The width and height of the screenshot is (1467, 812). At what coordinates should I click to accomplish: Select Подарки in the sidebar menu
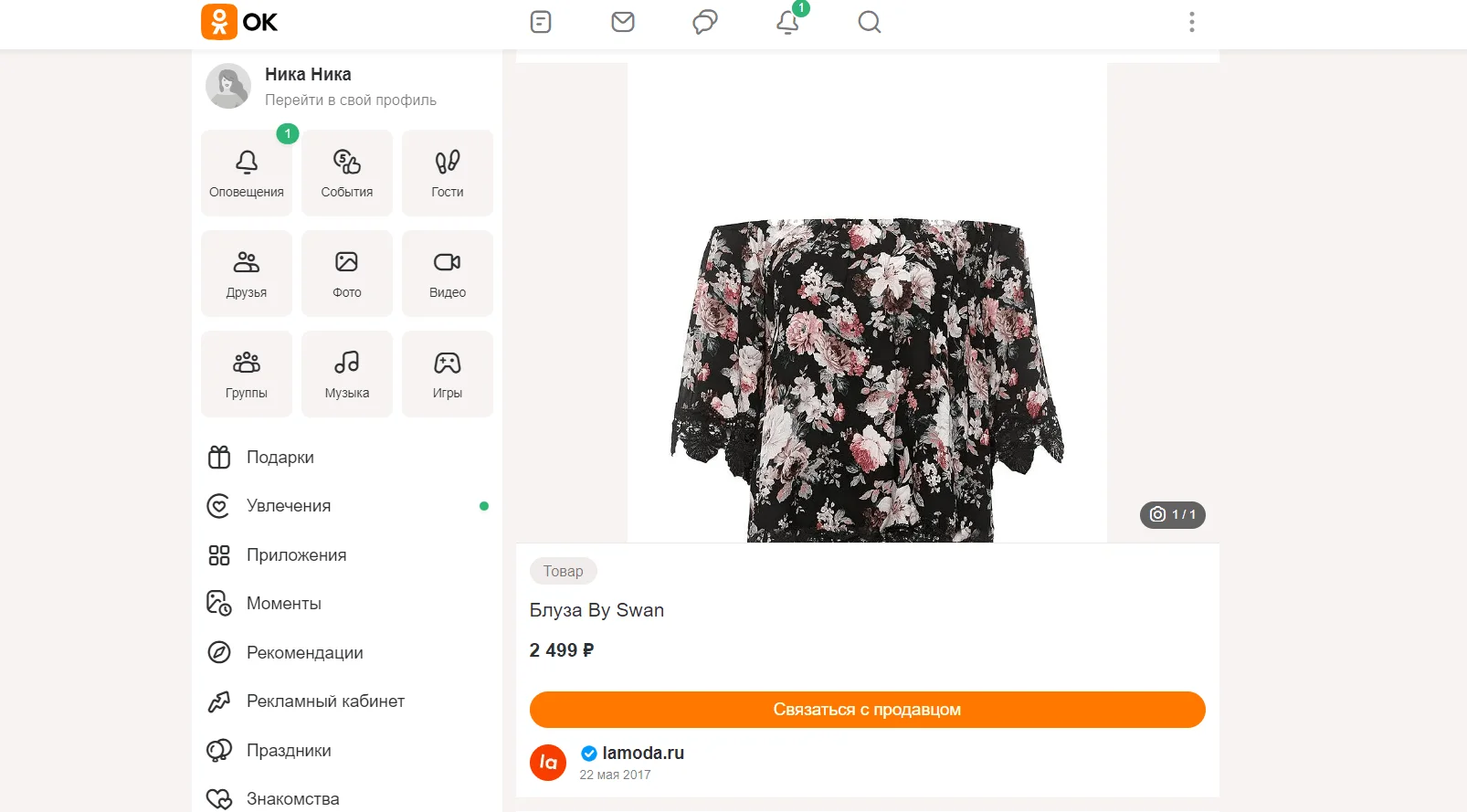point(280,458)
